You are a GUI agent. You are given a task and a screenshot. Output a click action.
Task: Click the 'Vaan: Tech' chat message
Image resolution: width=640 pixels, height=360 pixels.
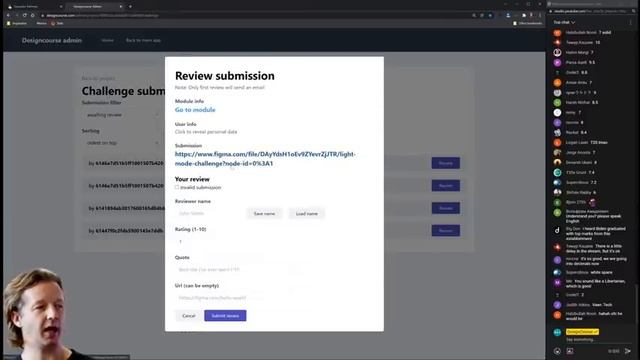click(x=602, y=305)
